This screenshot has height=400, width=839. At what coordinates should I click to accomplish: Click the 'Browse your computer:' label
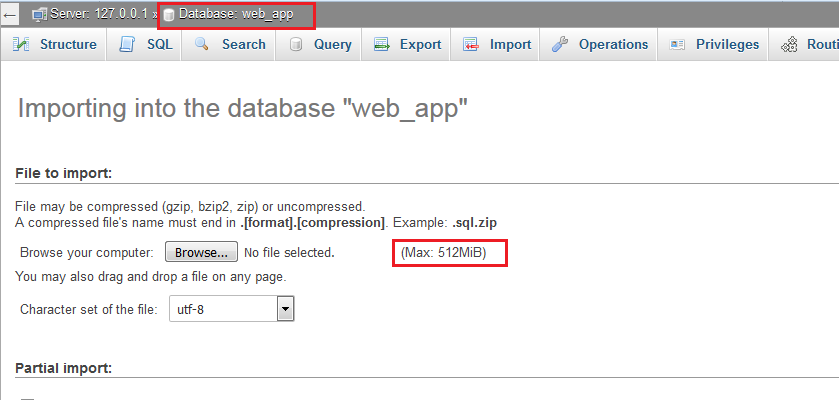click(x=87, y=252)
